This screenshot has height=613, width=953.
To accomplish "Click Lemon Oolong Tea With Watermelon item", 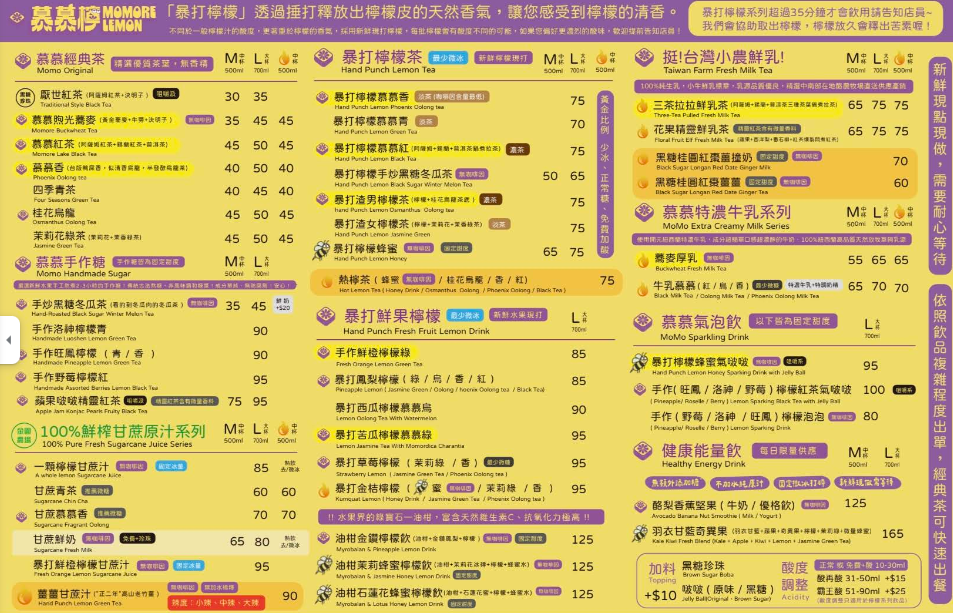I will pyautogui.click(x=385, y=411).
